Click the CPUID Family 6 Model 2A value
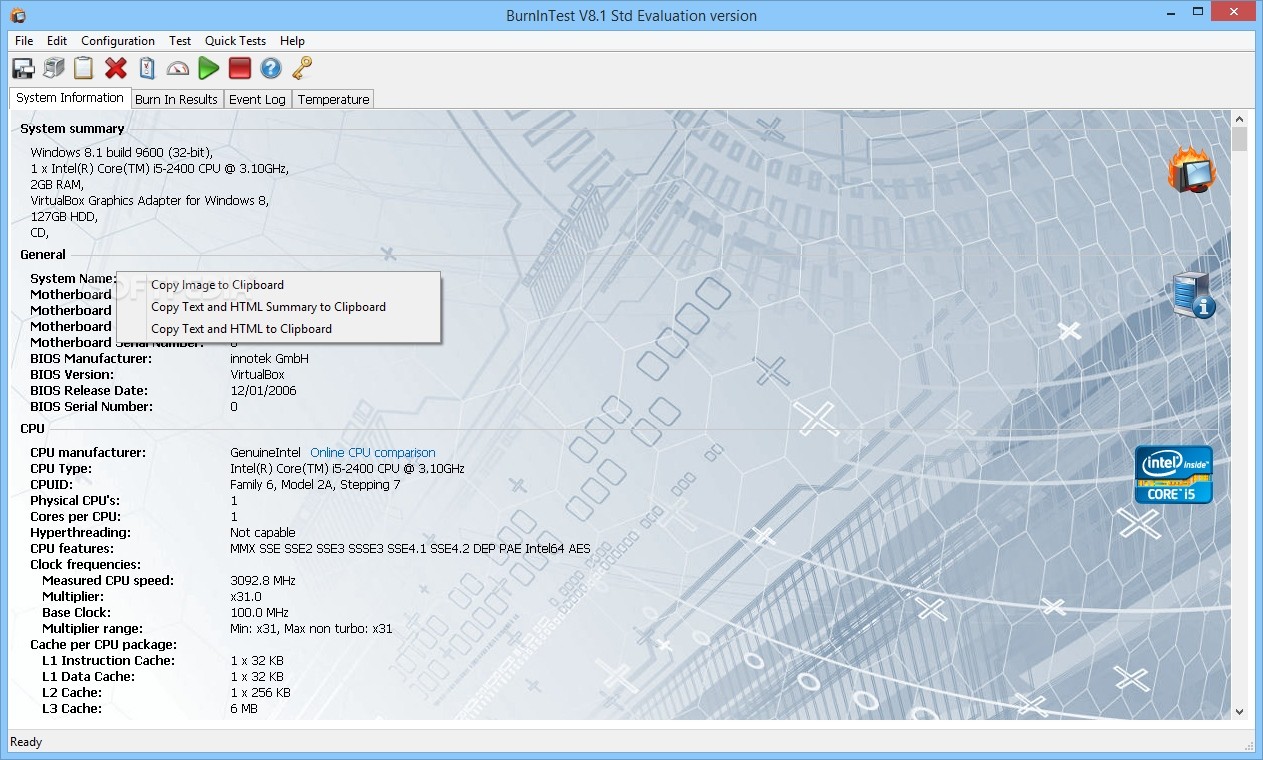This screenshot has height=760, width=1263. pyautogui.click(x=315, y=485)
